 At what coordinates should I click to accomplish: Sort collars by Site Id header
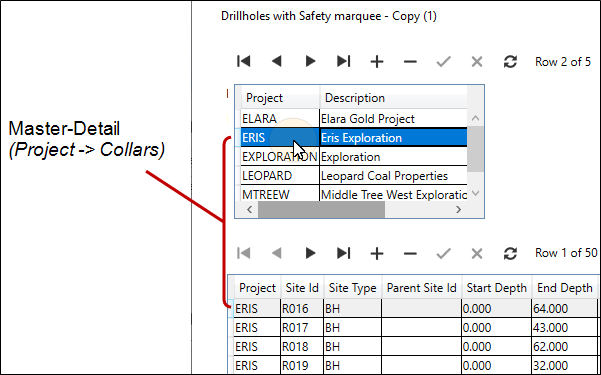(302, 288)
